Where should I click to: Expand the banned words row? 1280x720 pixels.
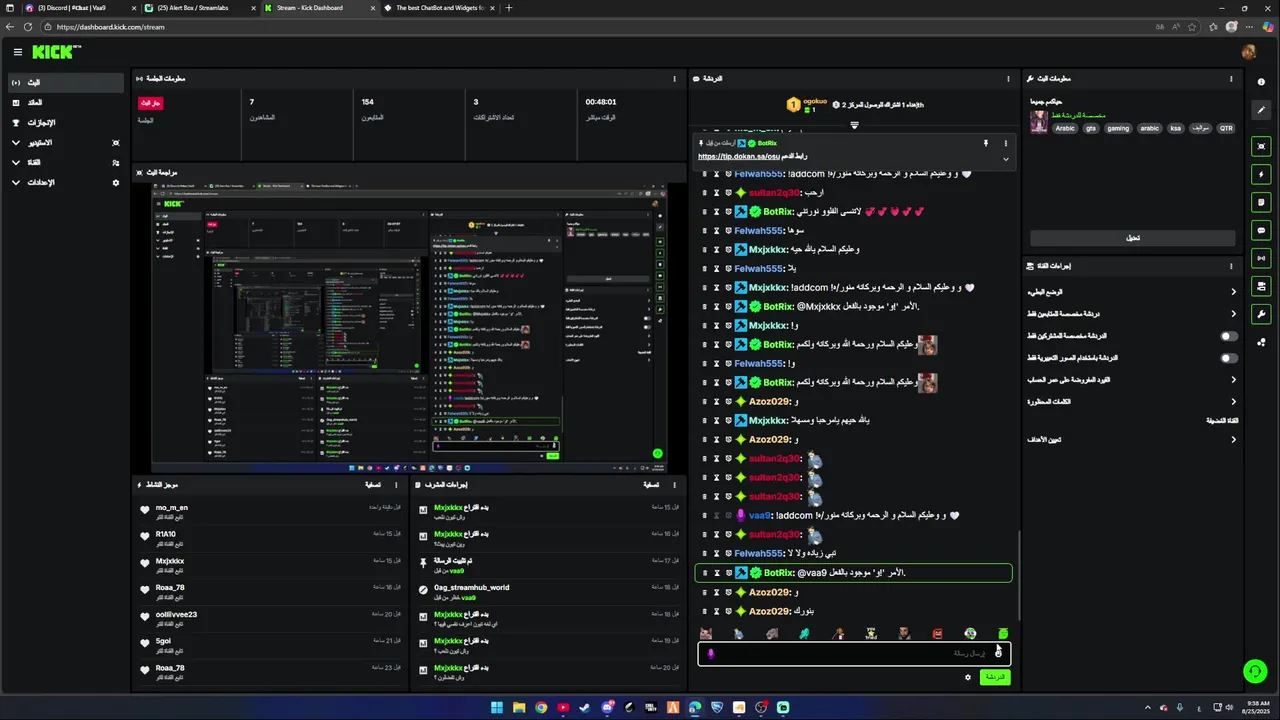[1132, 401]
